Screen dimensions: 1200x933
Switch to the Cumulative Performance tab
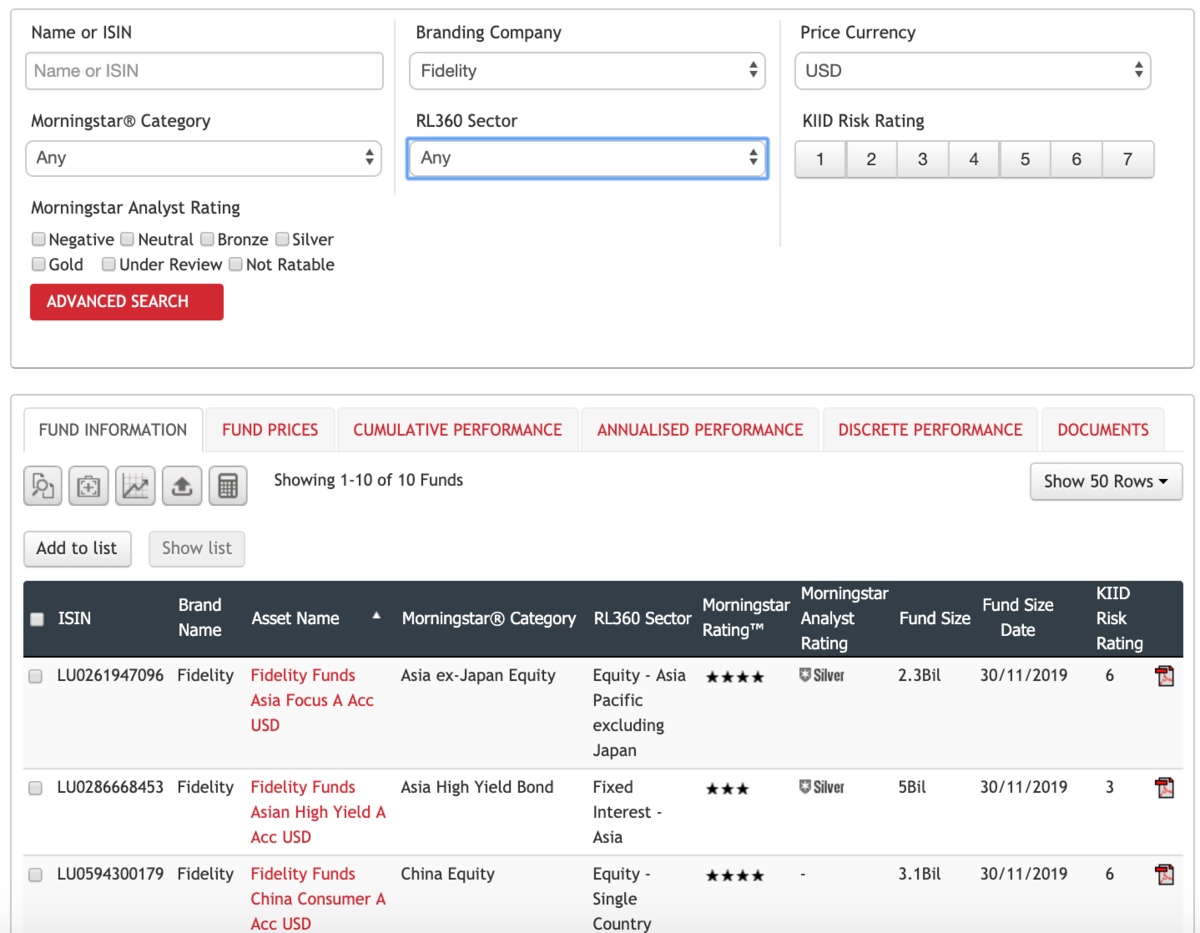click(458, 430)
